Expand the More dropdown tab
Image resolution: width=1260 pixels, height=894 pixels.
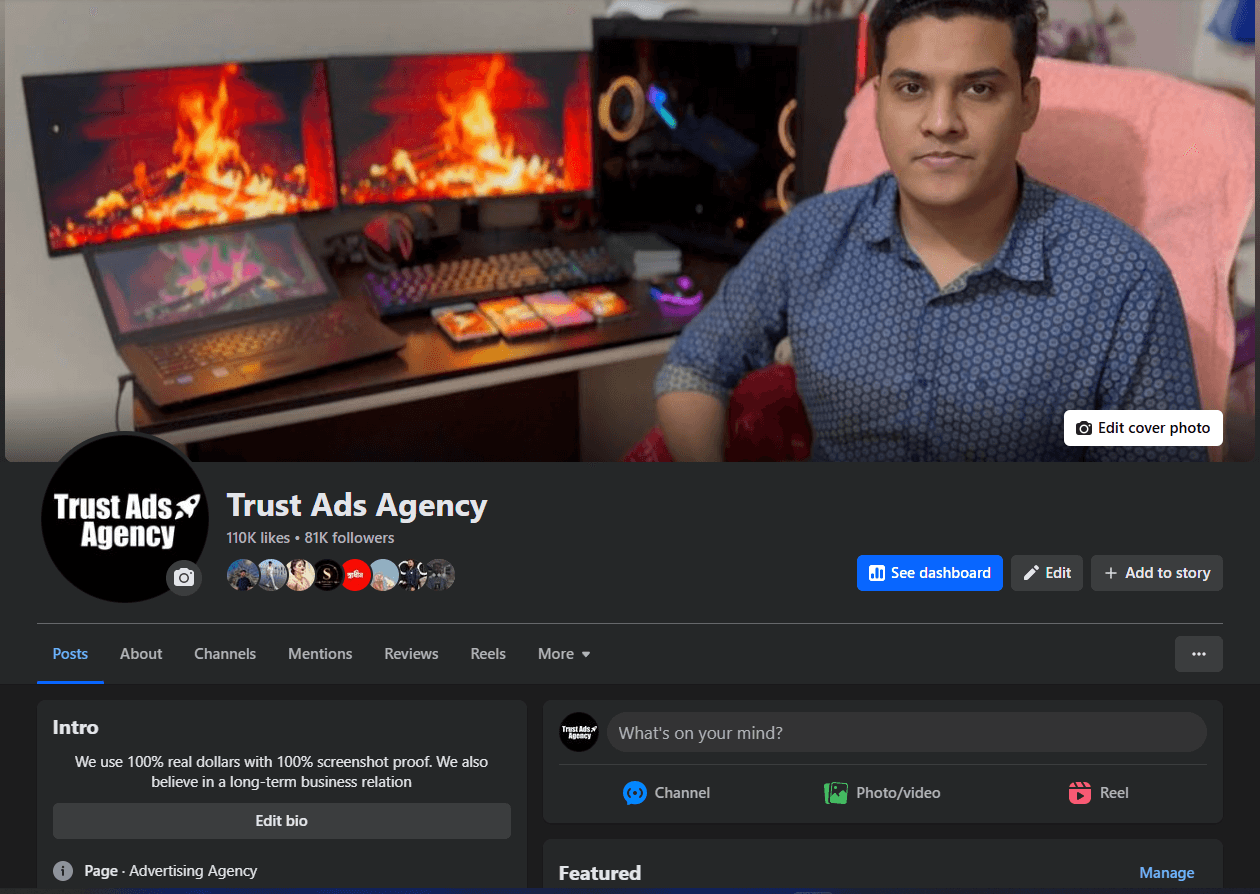coord(564,654)
